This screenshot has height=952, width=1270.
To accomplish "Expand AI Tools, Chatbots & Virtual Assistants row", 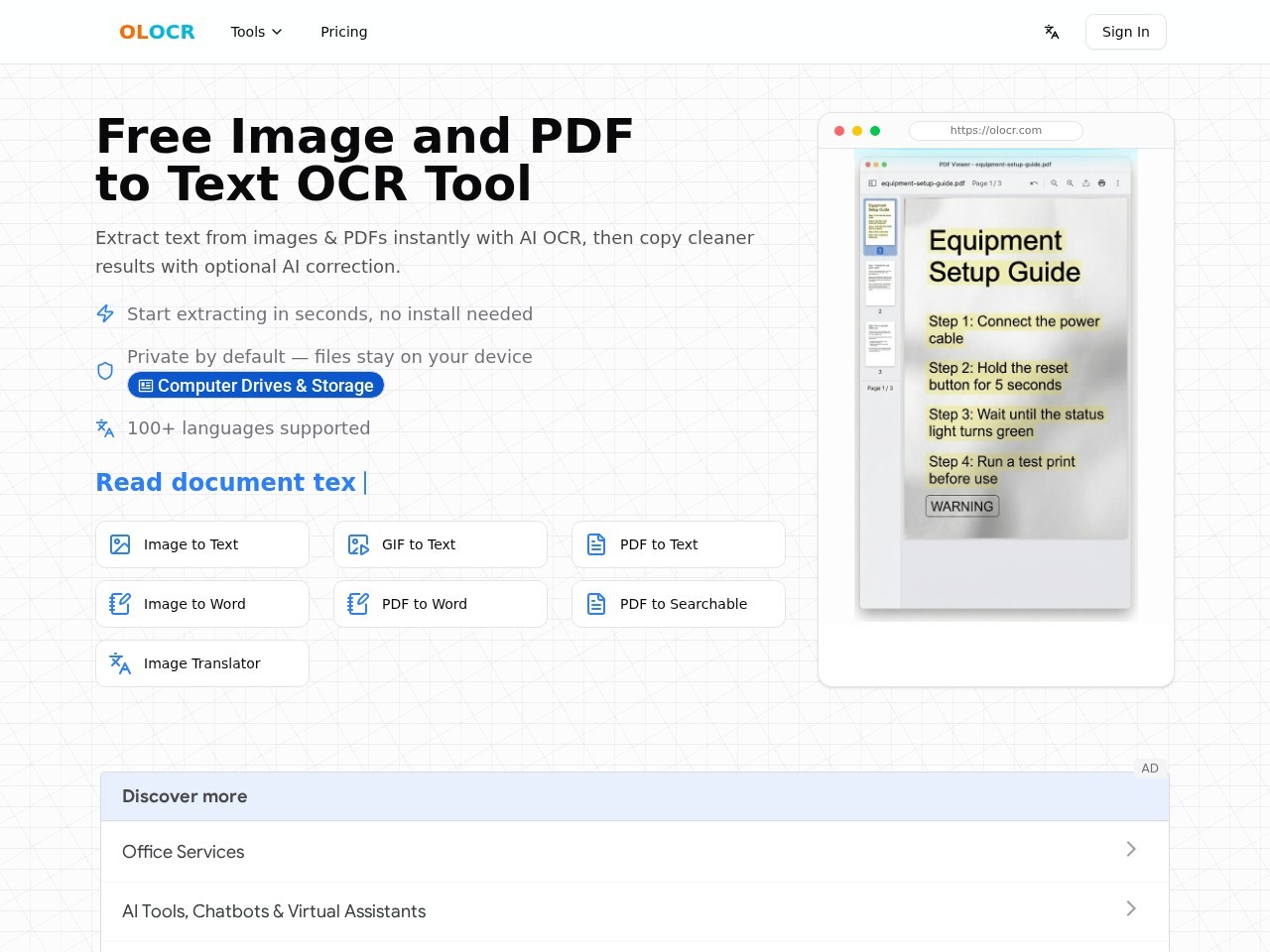I will click(x=635, y=911).
